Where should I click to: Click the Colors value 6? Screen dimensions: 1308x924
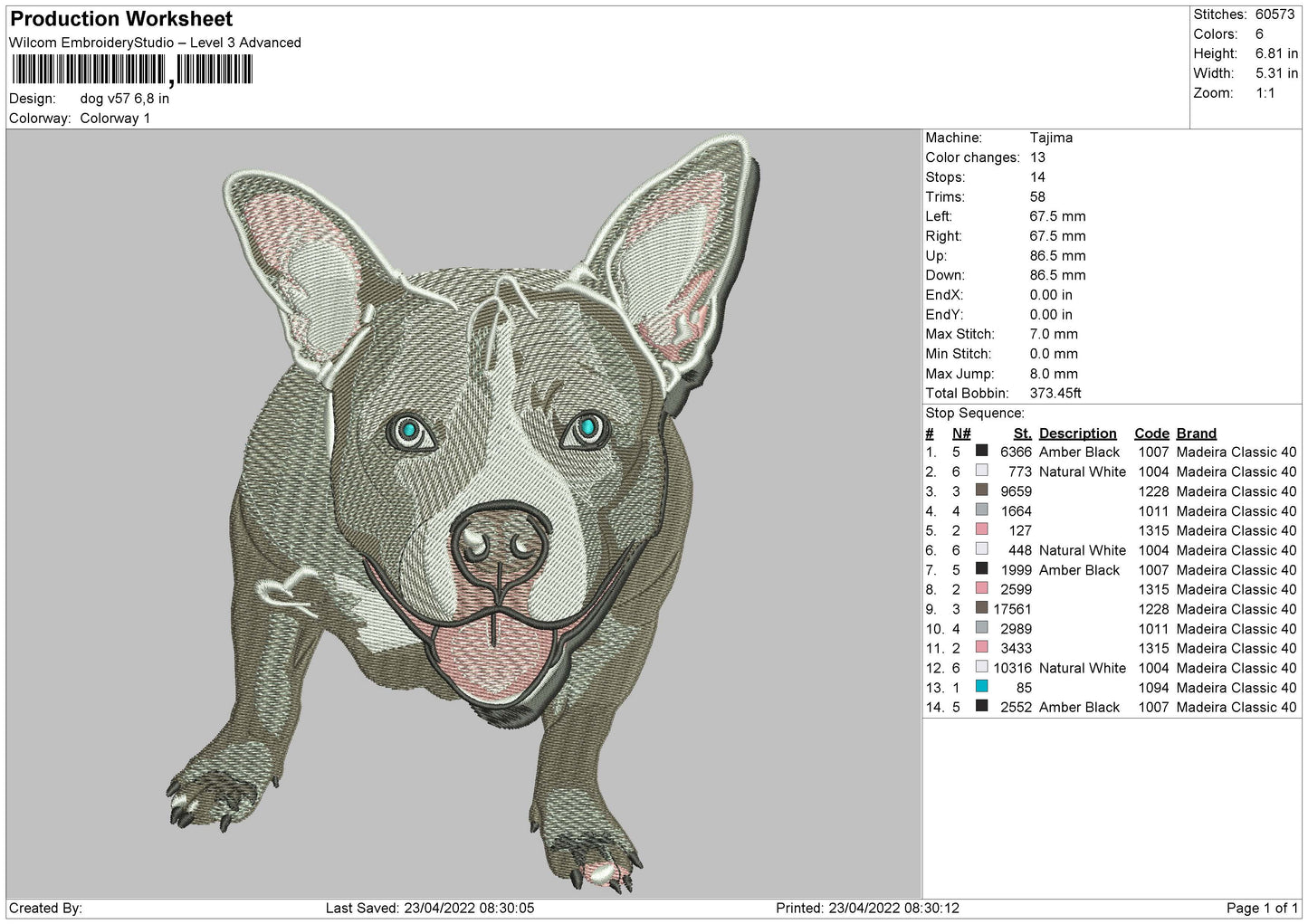pos(1259,34)
